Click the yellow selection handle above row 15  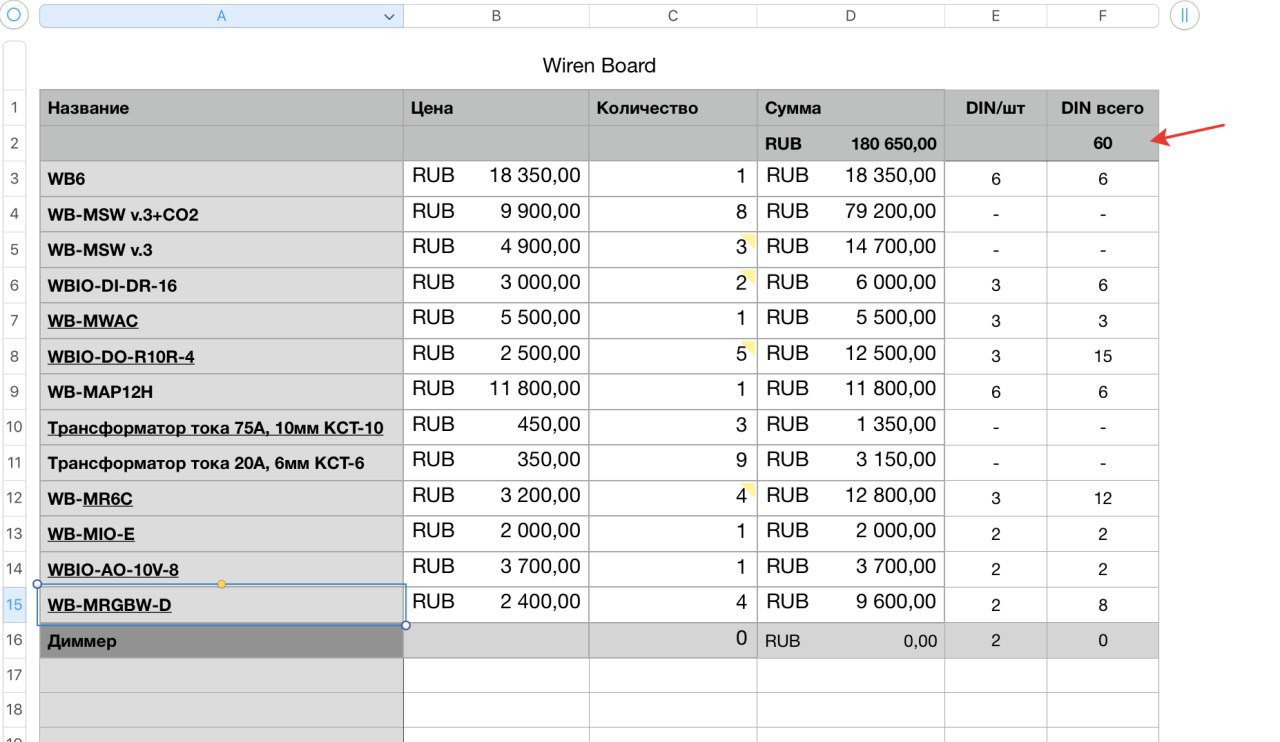click(221, 583)
